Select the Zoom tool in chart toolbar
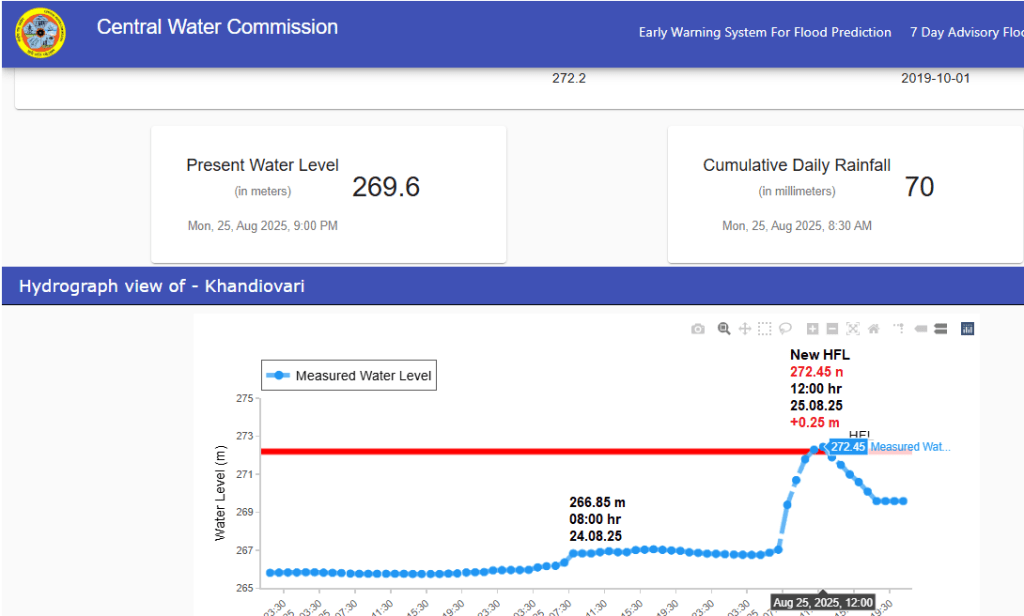Screen dimensions: 1024x616 (723, 329)
